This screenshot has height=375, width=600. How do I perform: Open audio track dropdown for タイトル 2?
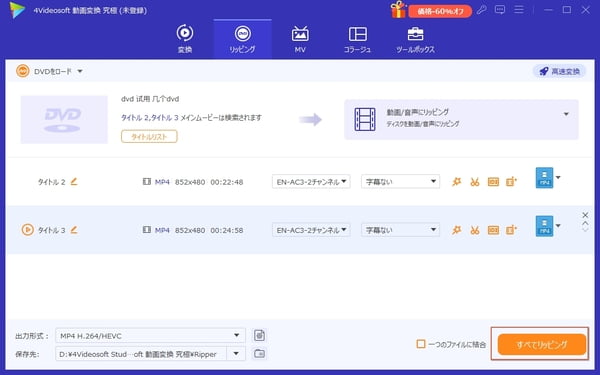point(311,182)
